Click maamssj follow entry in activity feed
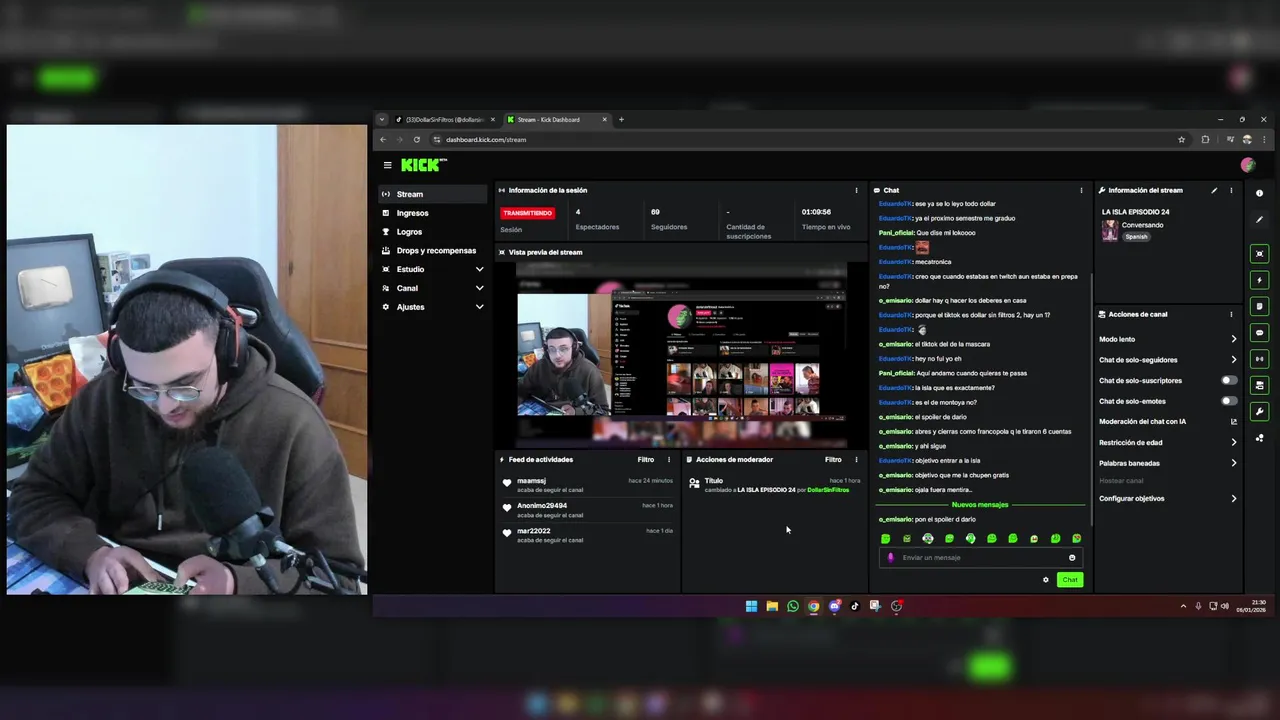 click(x=588, y=485)
